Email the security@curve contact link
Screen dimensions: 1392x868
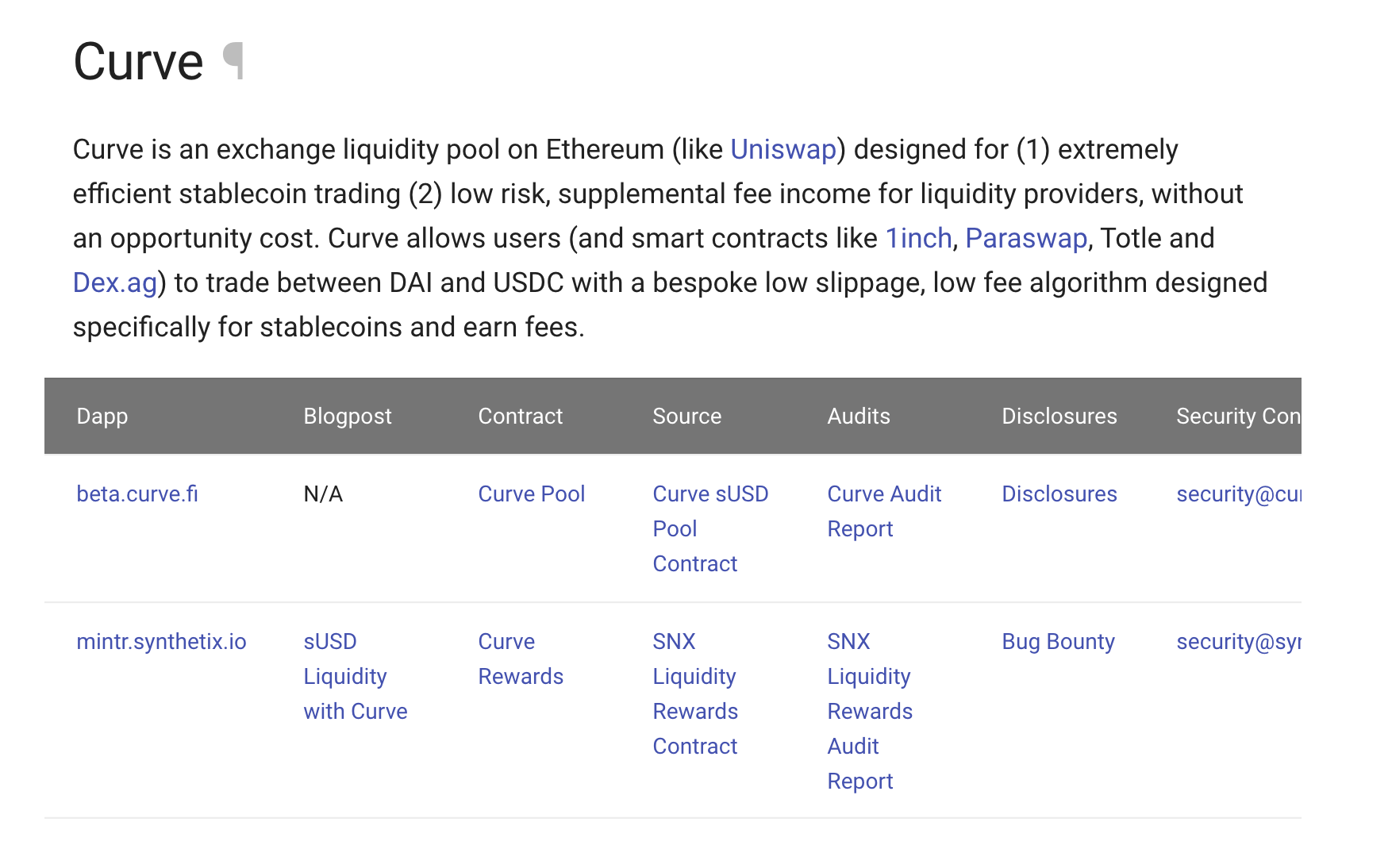click(x=1237, y=494)
